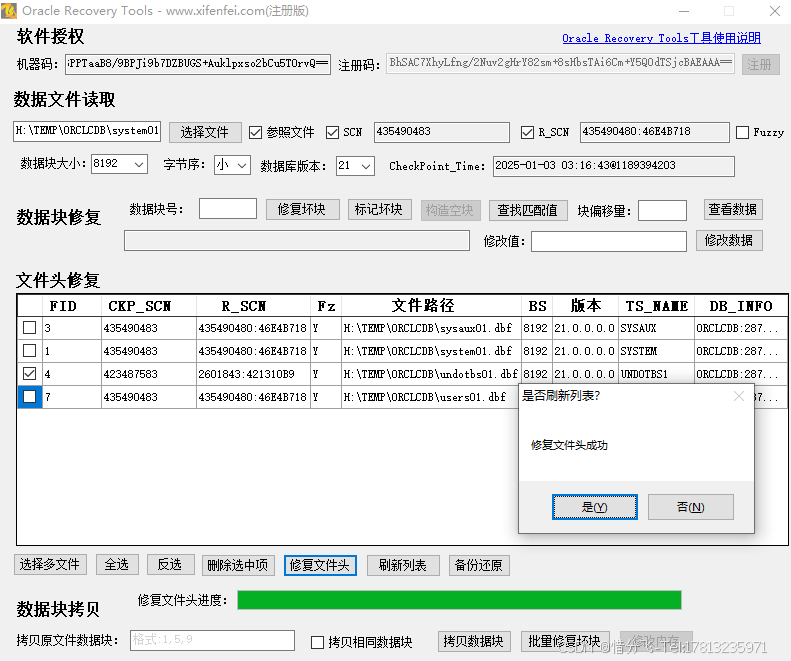Viewport: 791px width, 661px height.
Task: Focus the 机器码 text field
Action: pos(198,64)
